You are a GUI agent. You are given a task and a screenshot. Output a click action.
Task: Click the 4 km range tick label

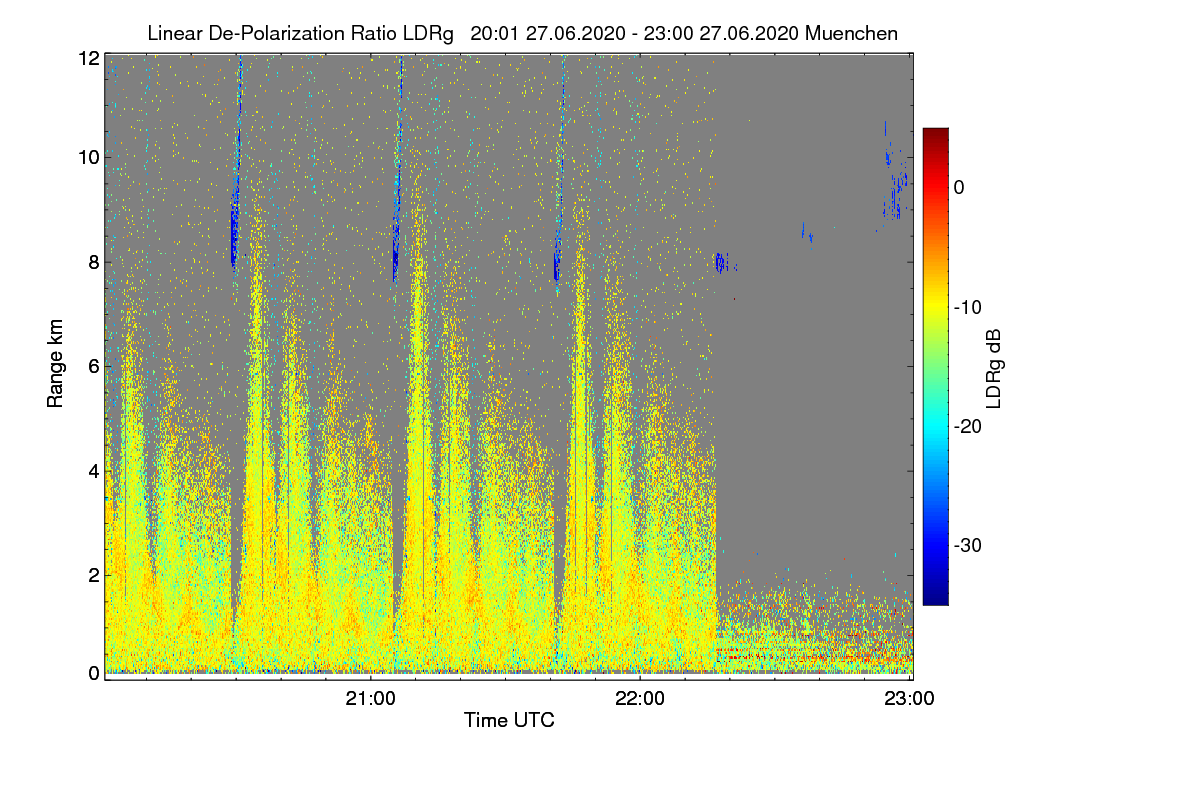coord(94,470)
